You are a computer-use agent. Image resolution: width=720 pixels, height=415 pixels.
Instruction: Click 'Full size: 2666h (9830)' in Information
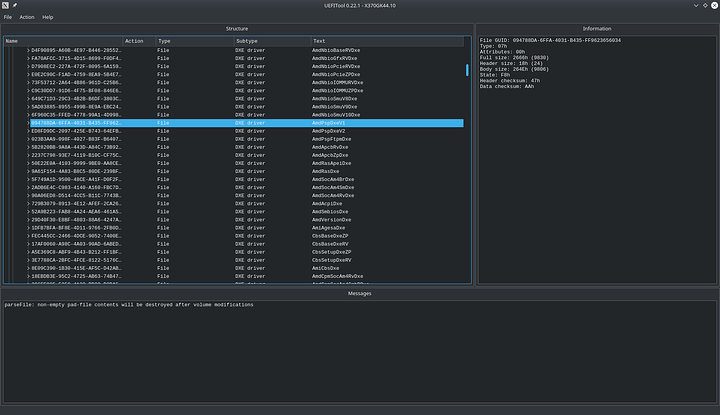(514, 58)
